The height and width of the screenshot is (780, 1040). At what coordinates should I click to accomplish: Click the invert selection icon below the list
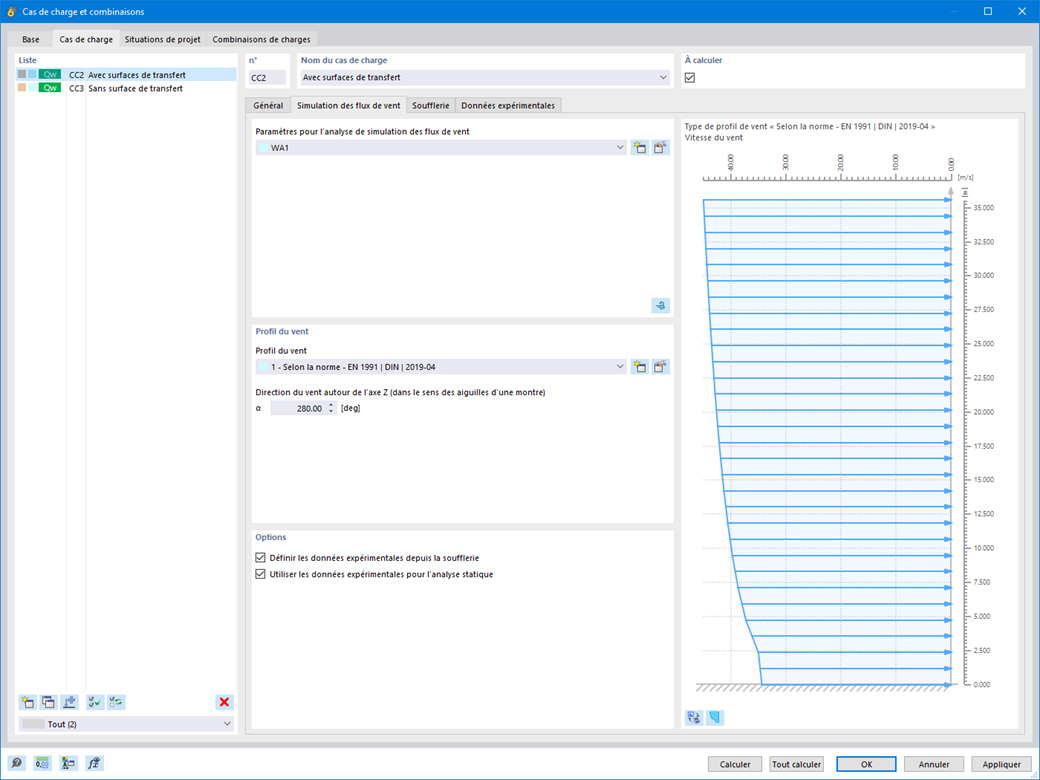tap(116, 702)
